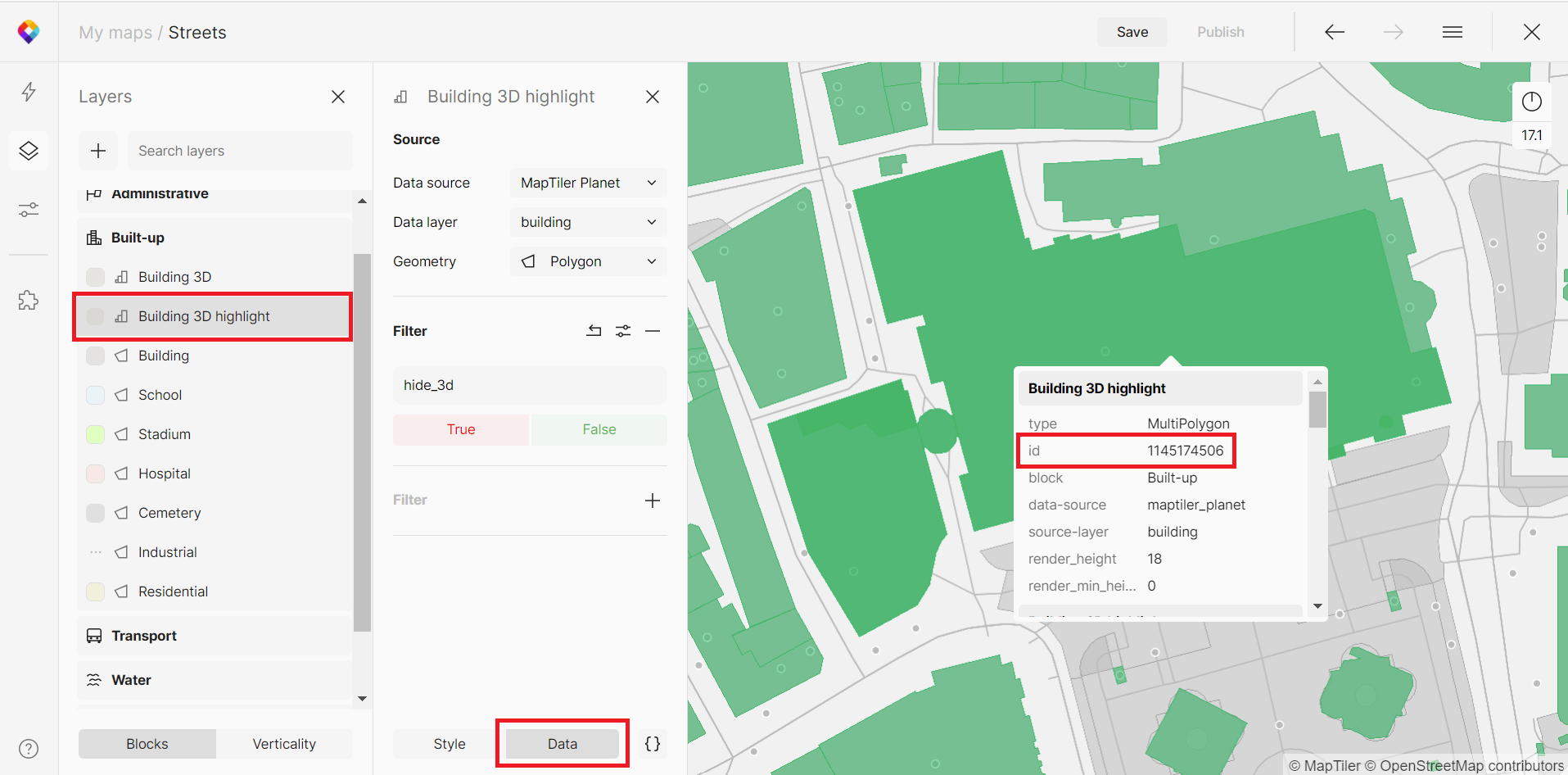
Task: Click the lightning bolt quick-actions icon
Action: 29,92
